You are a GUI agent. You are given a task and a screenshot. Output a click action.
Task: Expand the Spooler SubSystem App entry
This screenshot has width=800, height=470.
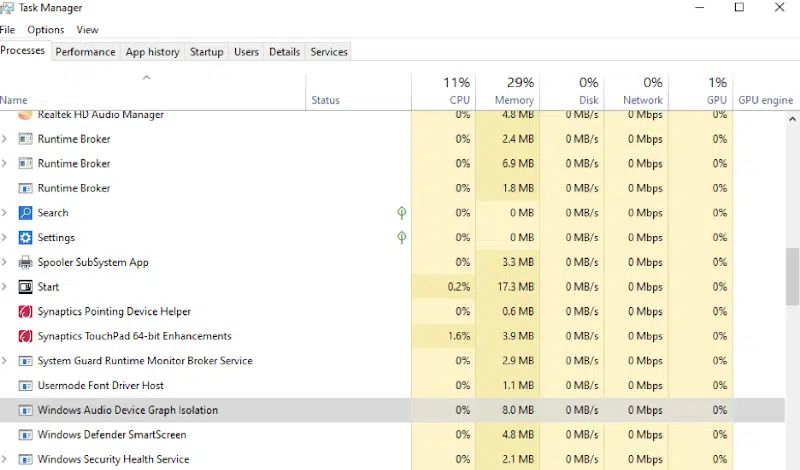(5, 262)
